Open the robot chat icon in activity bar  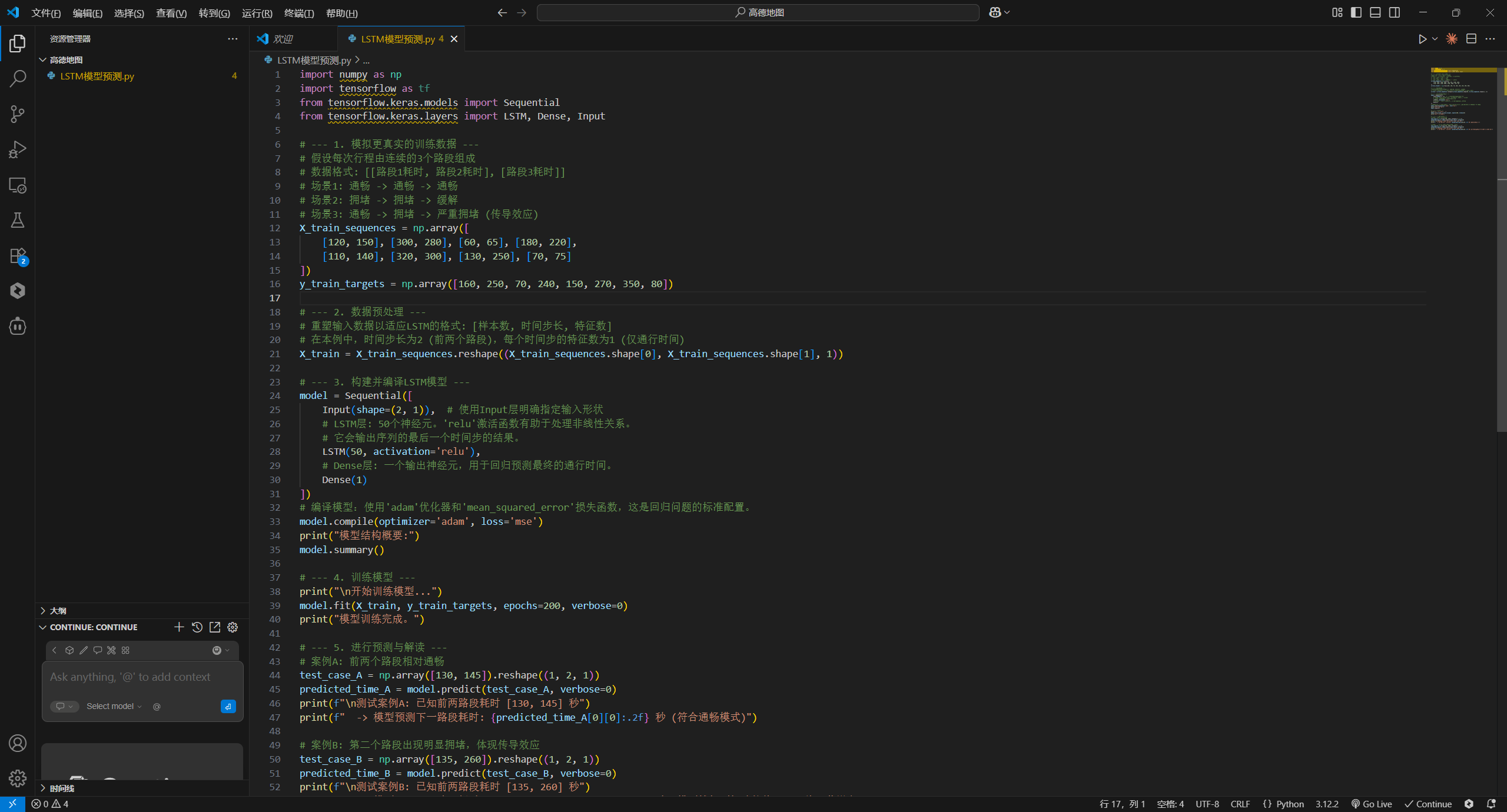coord(18,326)
